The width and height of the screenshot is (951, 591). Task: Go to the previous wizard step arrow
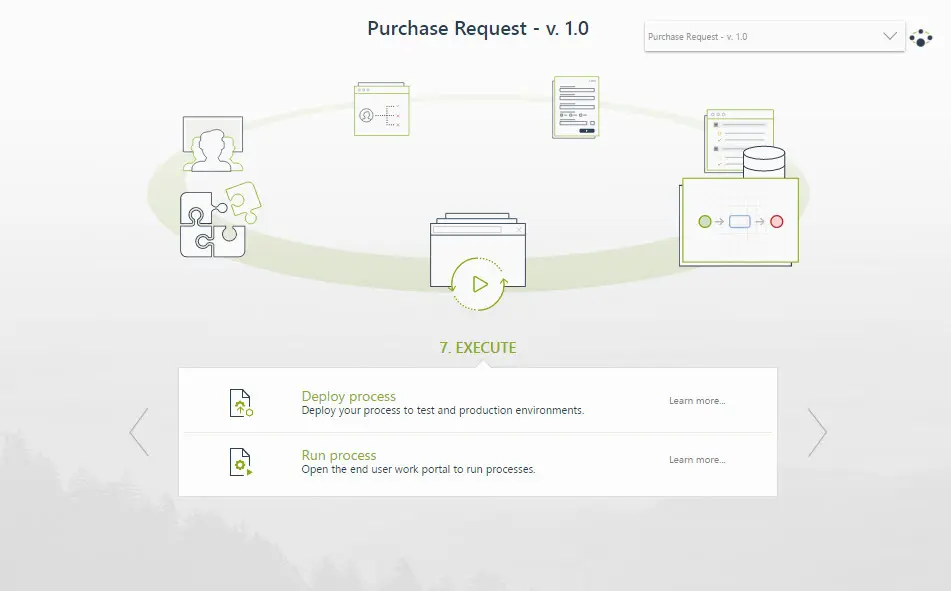coord(139,432)
